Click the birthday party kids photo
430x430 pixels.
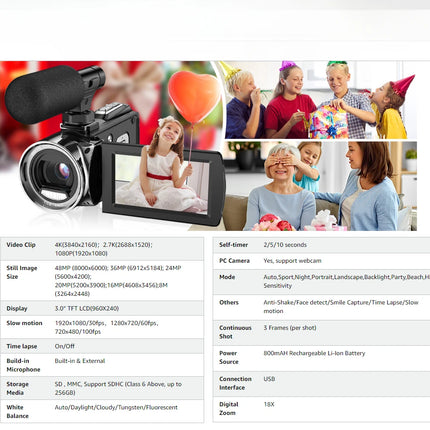click(321, 100)
